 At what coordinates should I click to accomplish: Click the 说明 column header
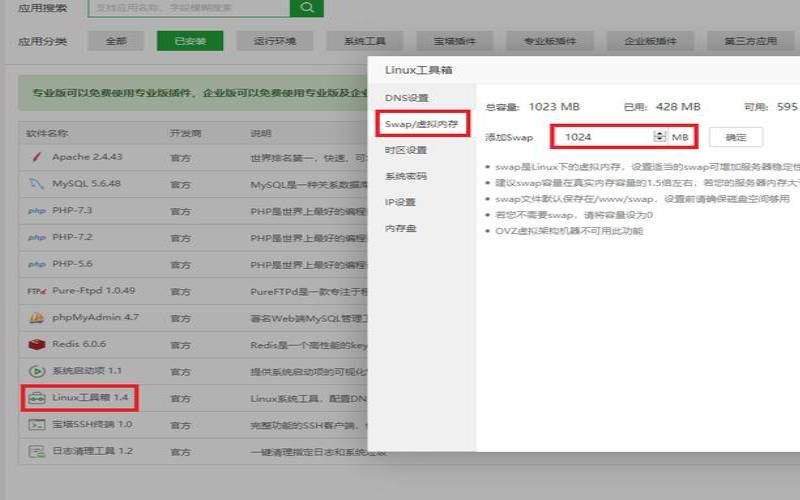[x=260, y=133]
